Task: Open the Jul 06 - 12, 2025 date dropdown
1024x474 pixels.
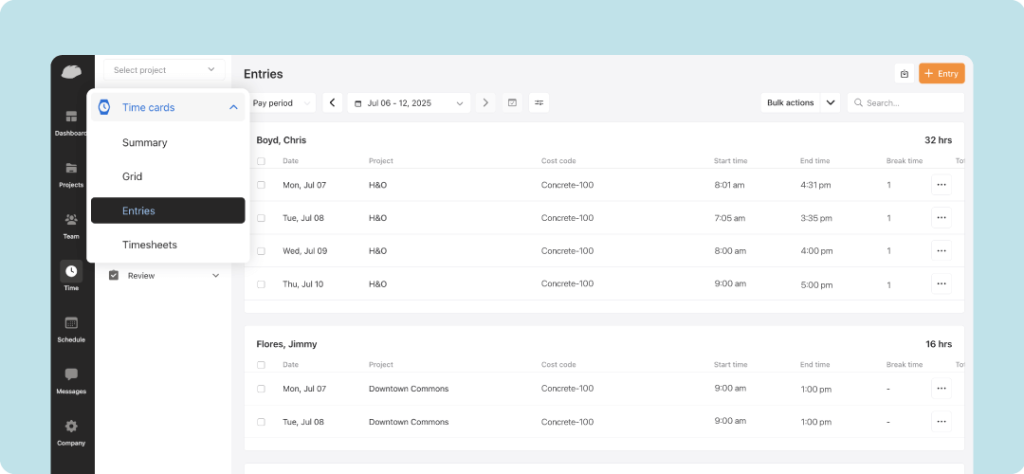Action: [409, 103]
